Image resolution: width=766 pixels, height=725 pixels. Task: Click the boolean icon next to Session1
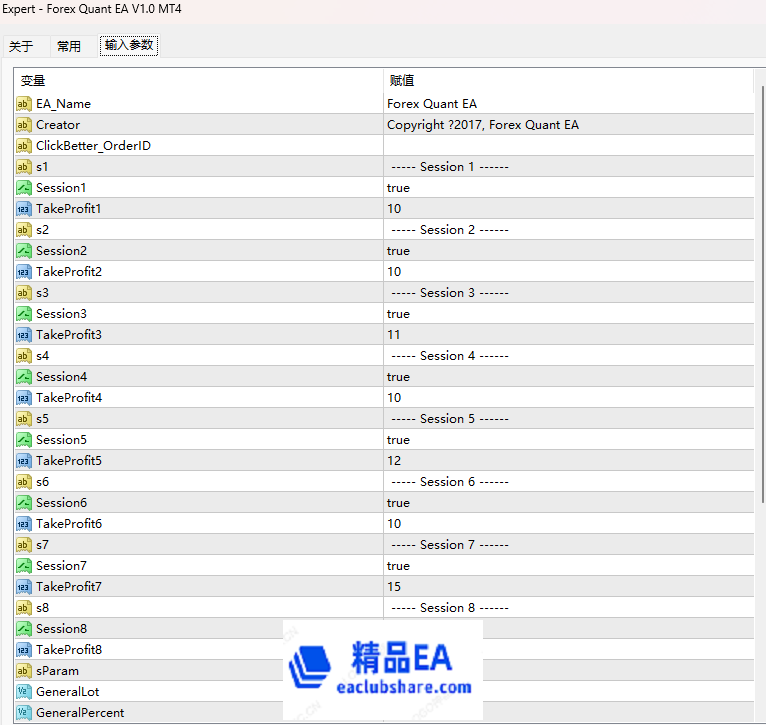click(x=23, y=188)
